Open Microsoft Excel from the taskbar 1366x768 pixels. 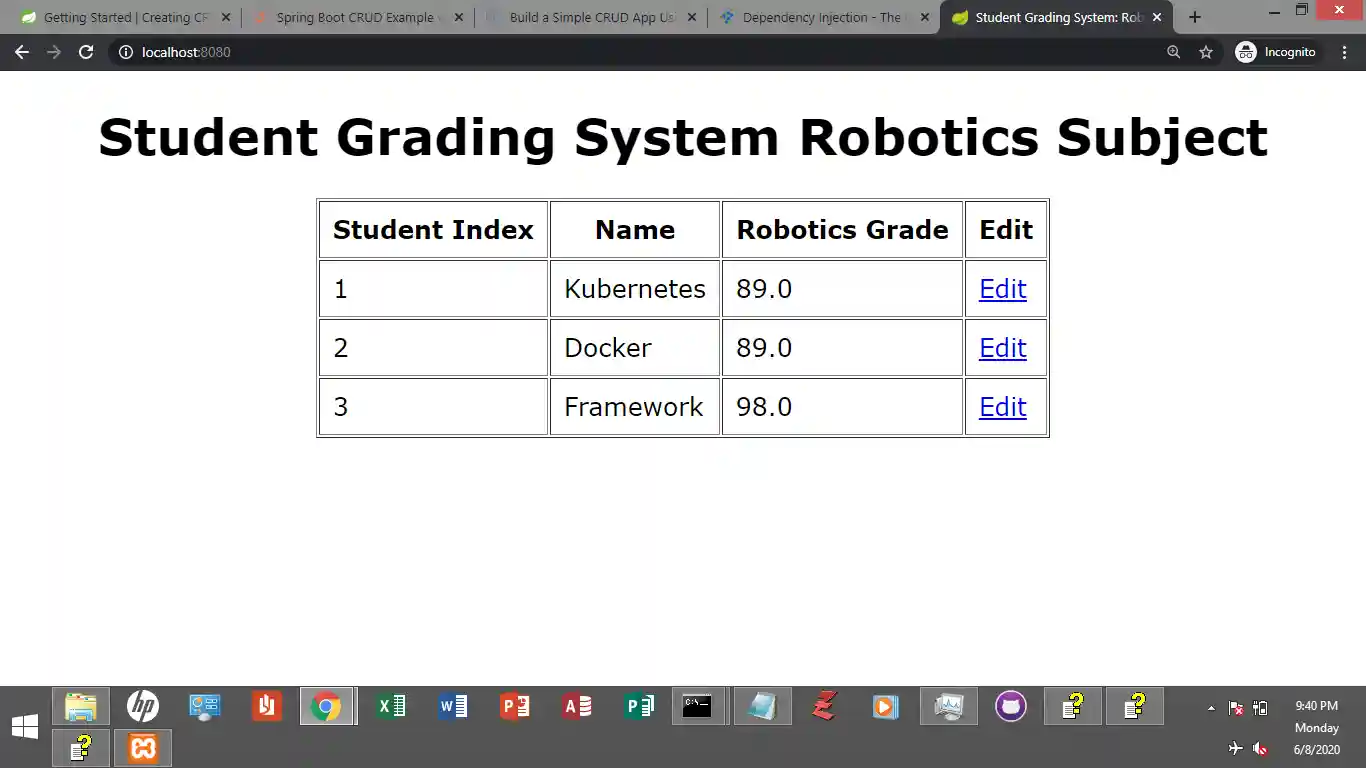[390, 706]
